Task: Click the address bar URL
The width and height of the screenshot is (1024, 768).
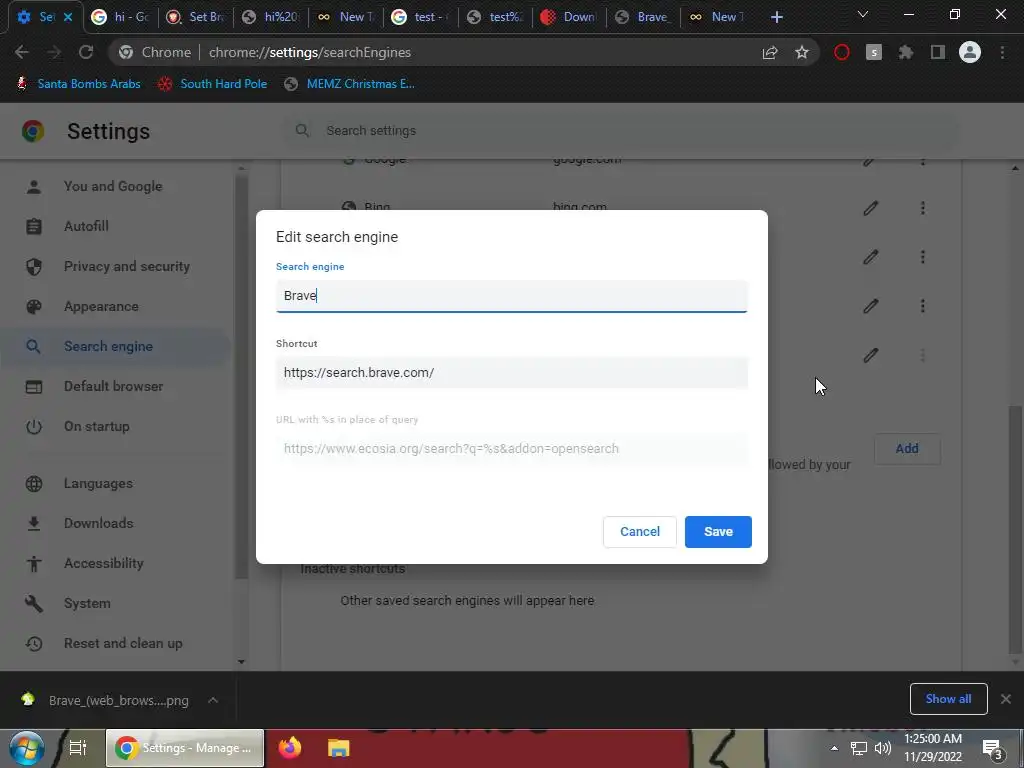Action: 310,52
